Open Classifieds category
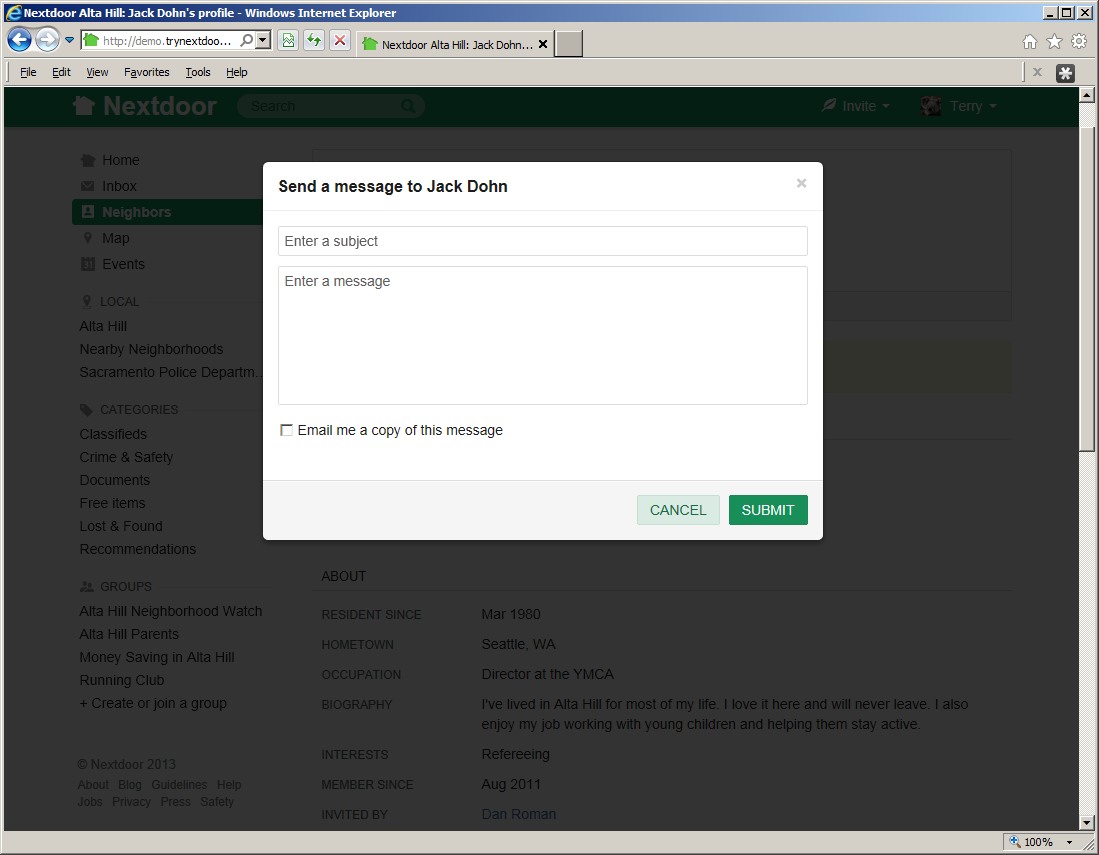Viewport: 1099px width, 855px height. point(113,434)
